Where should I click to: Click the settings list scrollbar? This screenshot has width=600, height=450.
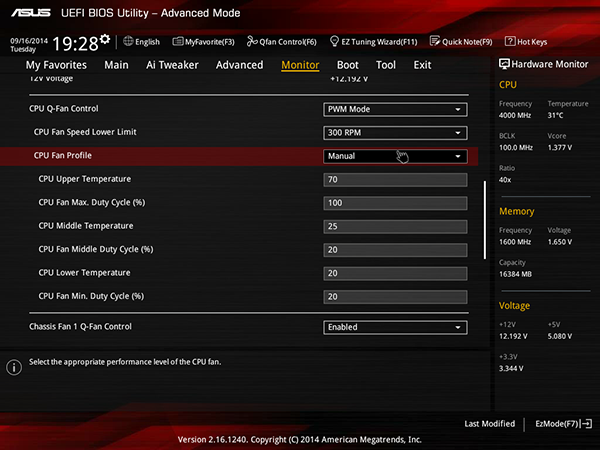485,220
